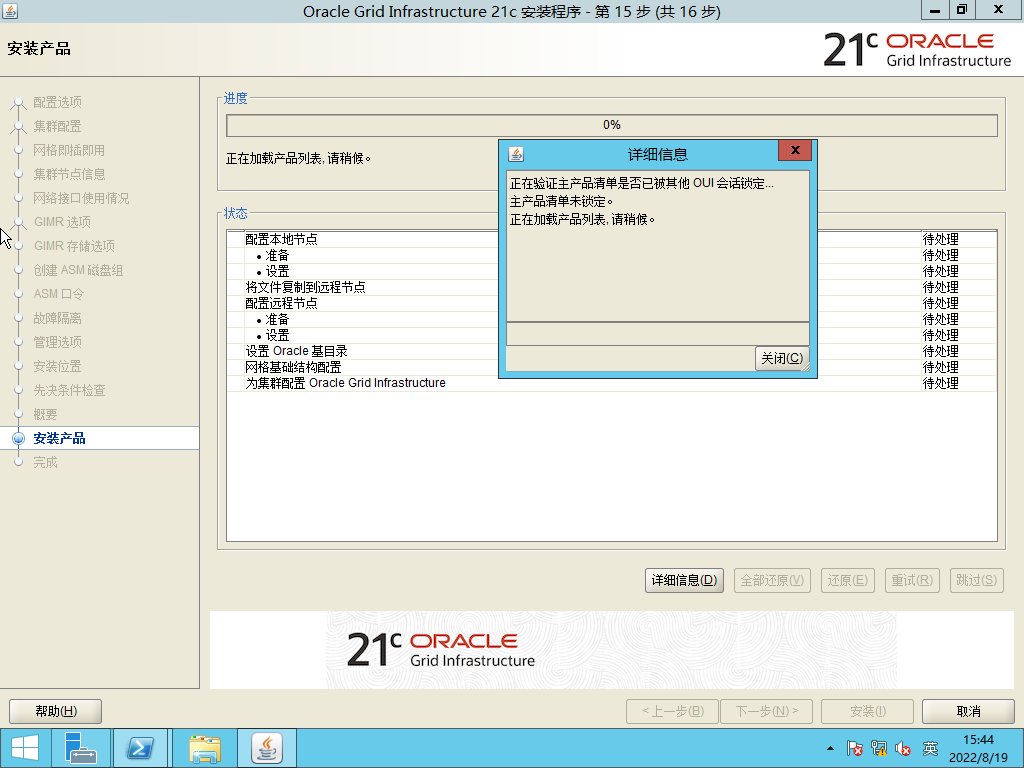
Task: Launch PowerShell from the taskbar
Action: pos(140,748)
